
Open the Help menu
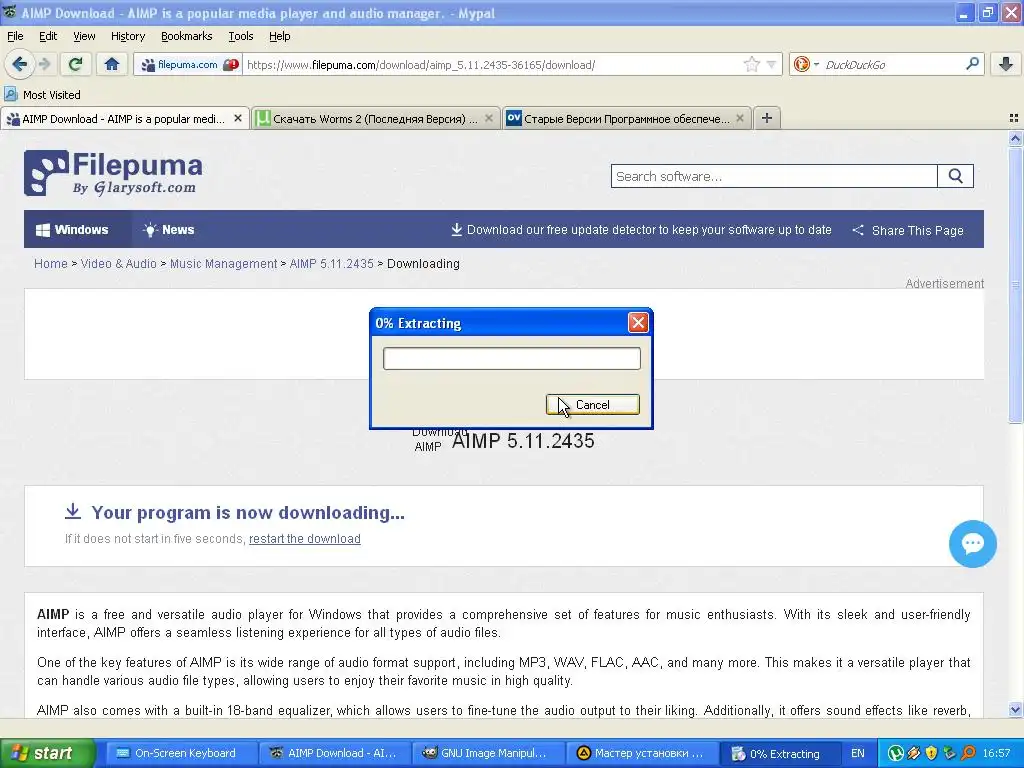tap(280, 36)
